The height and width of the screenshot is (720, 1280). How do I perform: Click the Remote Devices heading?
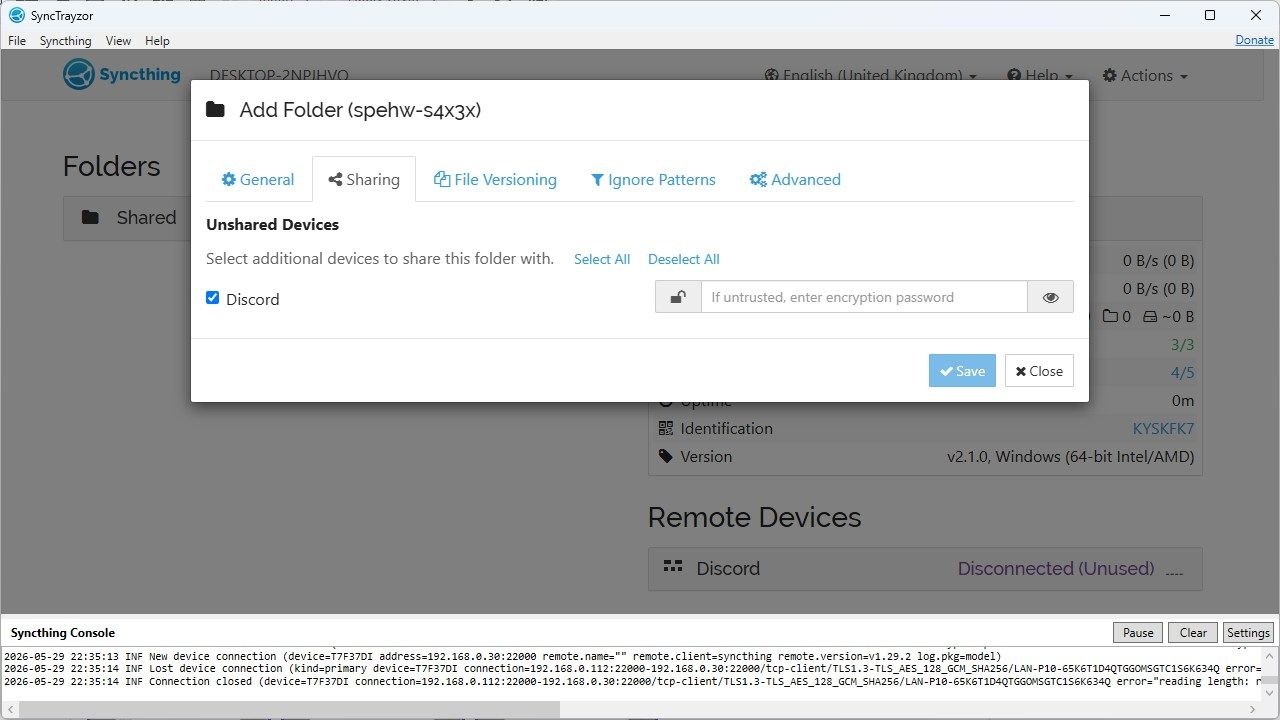[x=754, y=517]
